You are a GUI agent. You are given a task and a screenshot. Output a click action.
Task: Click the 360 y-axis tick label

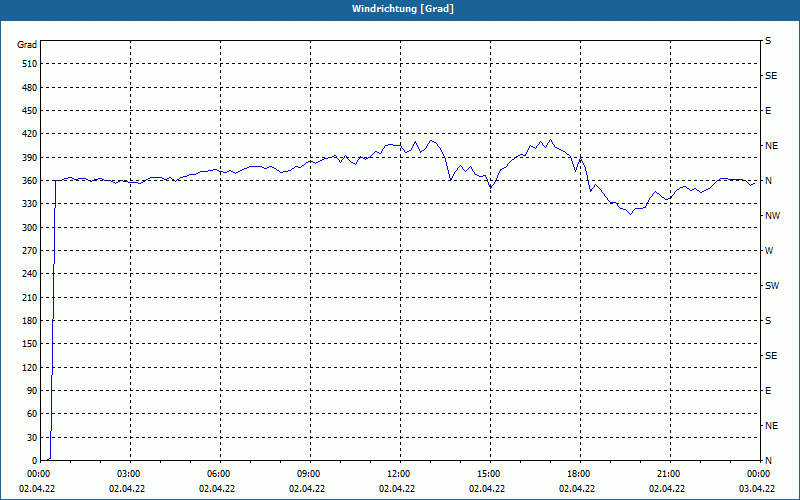(30, 181)
